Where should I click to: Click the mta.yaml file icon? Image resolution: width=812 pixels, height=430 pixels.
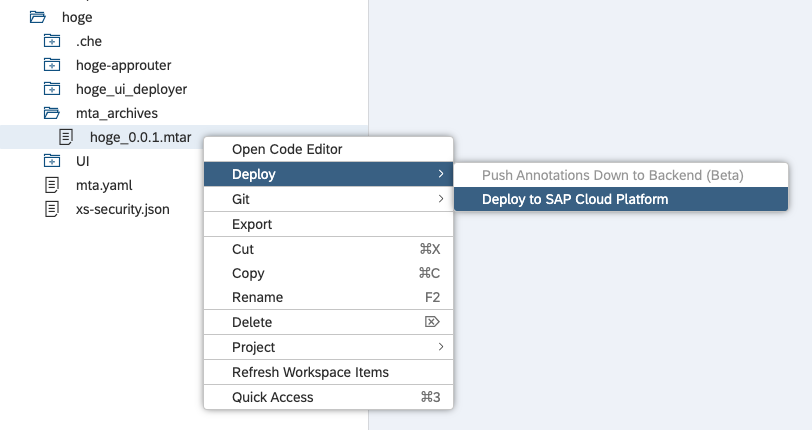point(52,185)
